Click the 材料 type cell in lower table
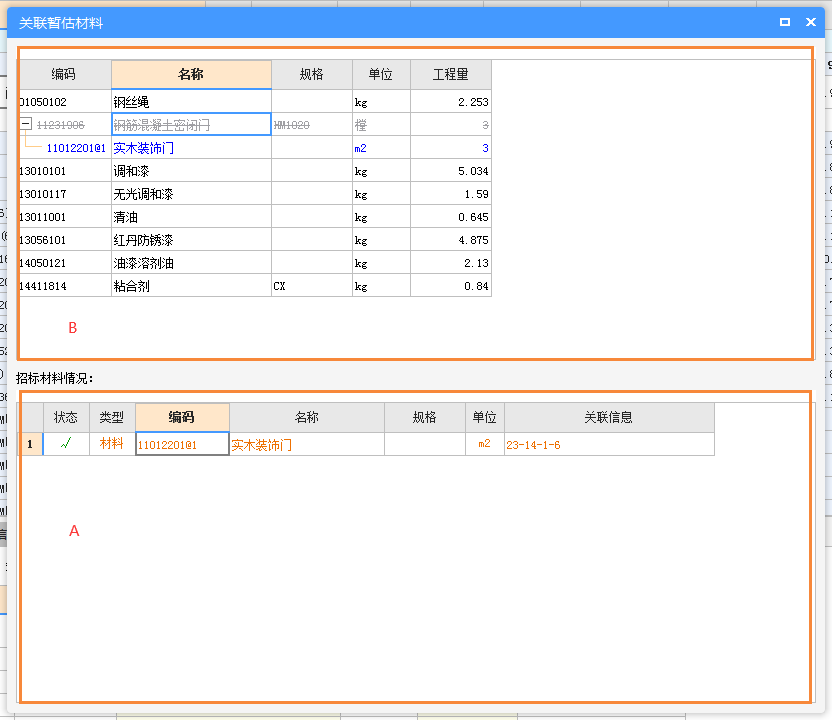832x720 pixels. 111,444
